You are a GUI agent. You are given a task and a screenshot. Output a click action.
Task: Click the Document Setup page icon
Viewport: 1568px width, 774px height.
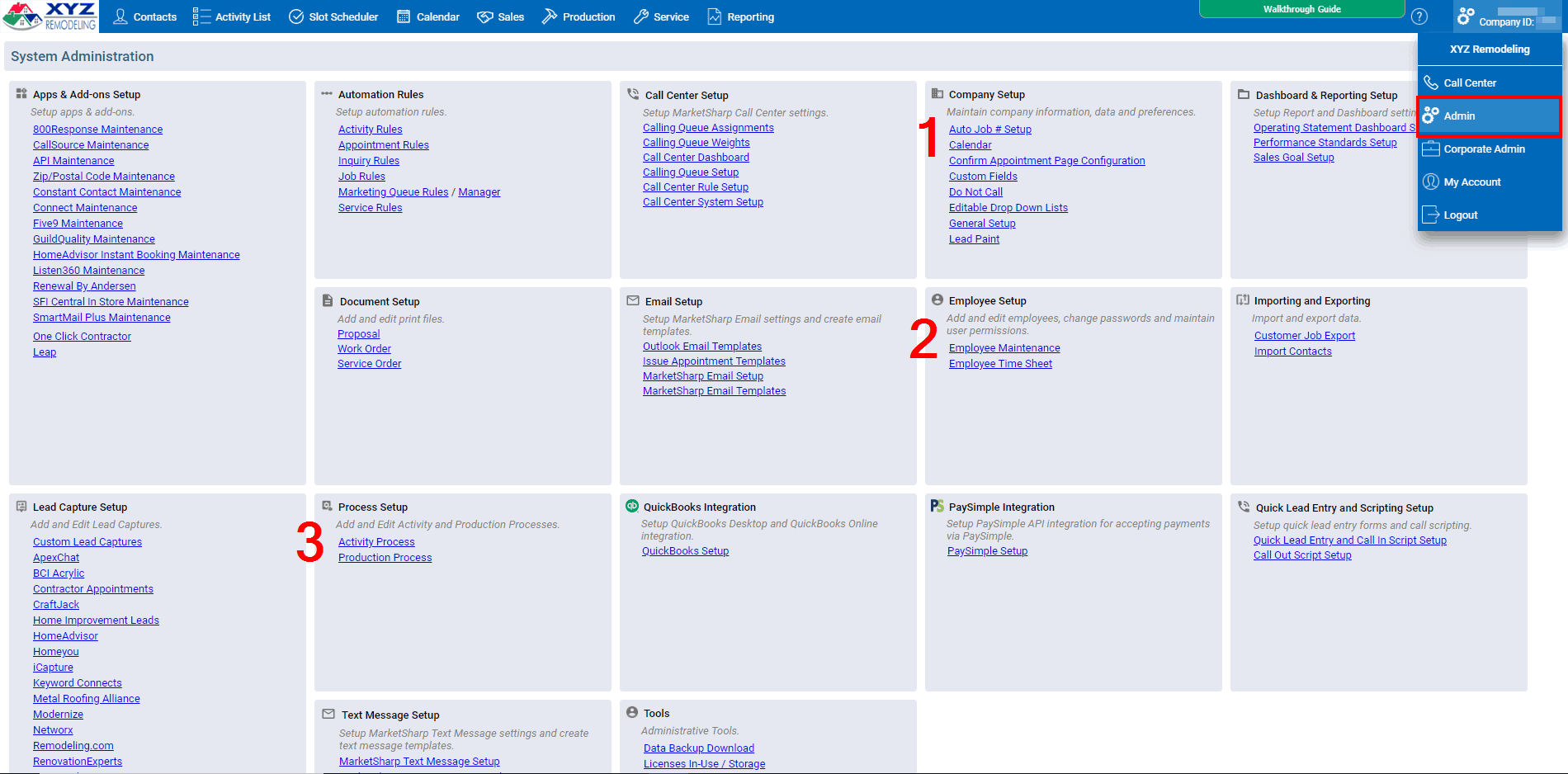[328, 300]
